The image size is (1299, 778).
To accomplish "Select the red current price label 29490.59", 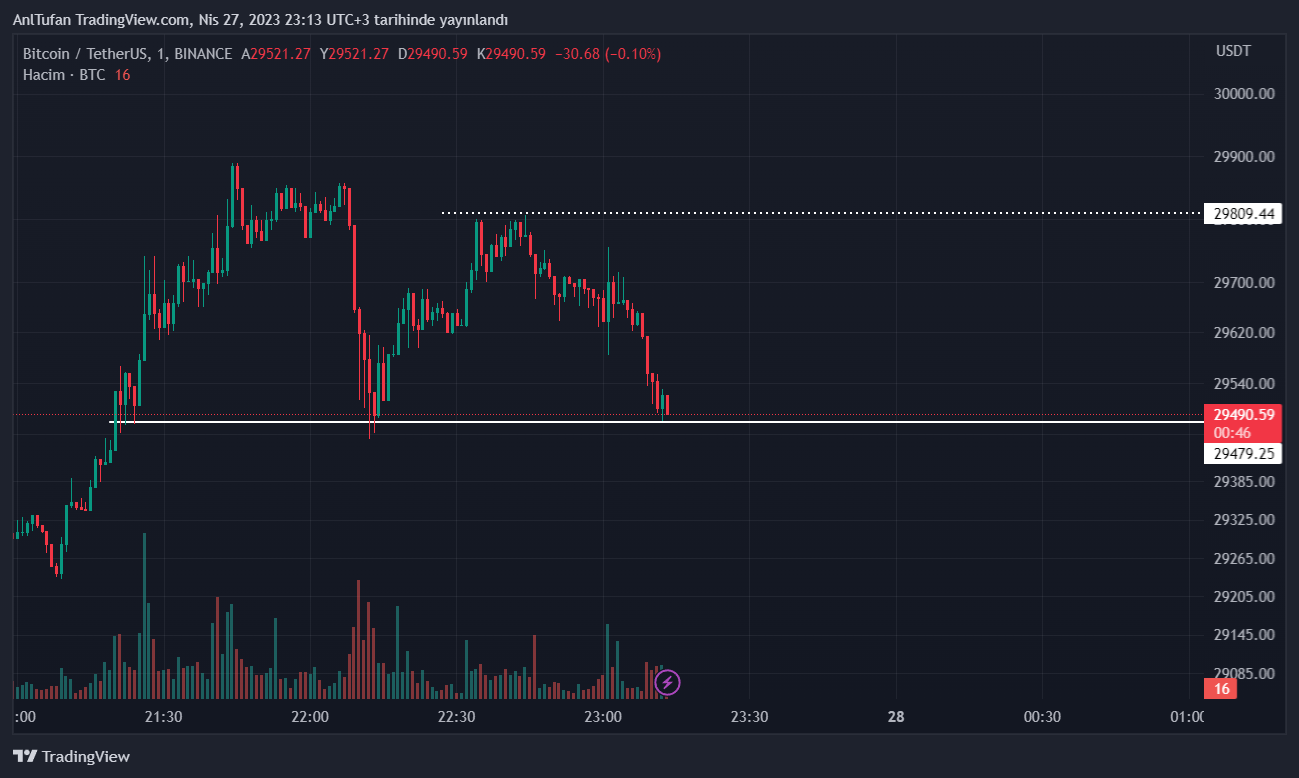I will [x=1243, y=414].
